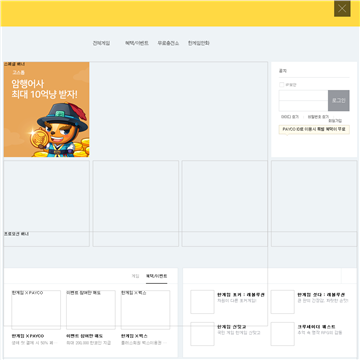
Task: Focus the password input field
Action: (303, 106)
